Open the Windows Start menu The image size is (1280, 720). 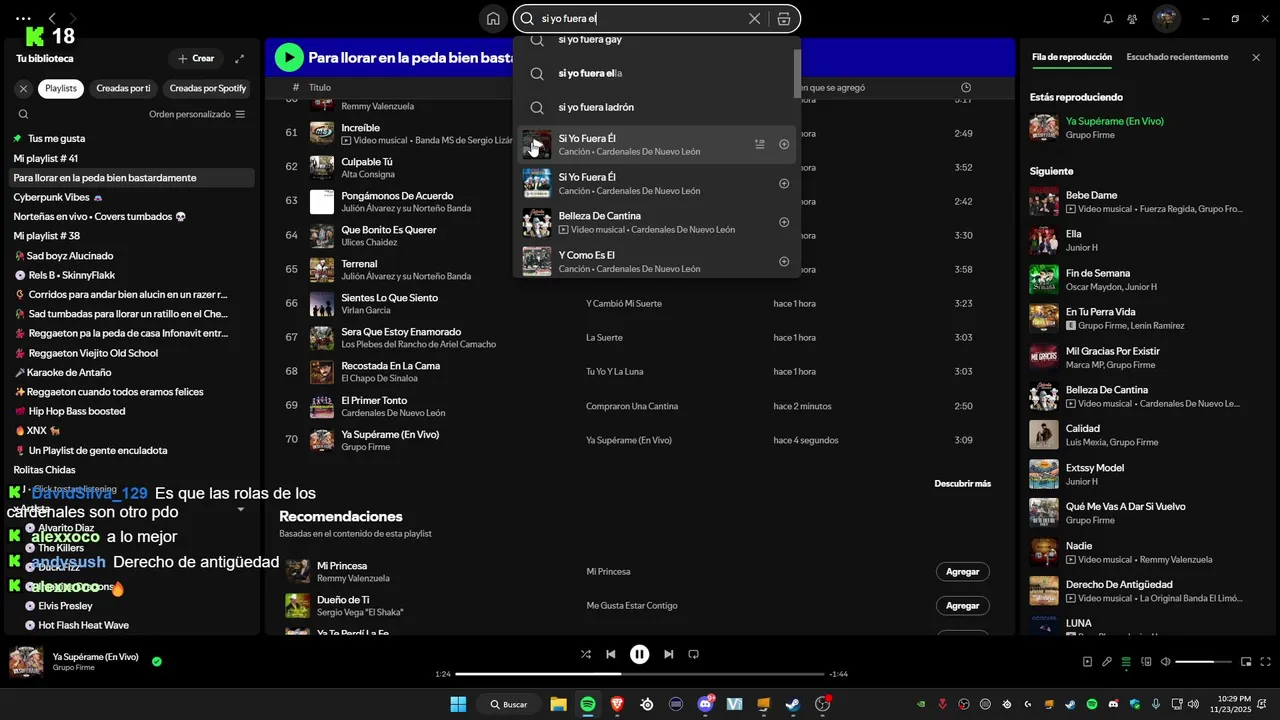(x=459, y=704)
